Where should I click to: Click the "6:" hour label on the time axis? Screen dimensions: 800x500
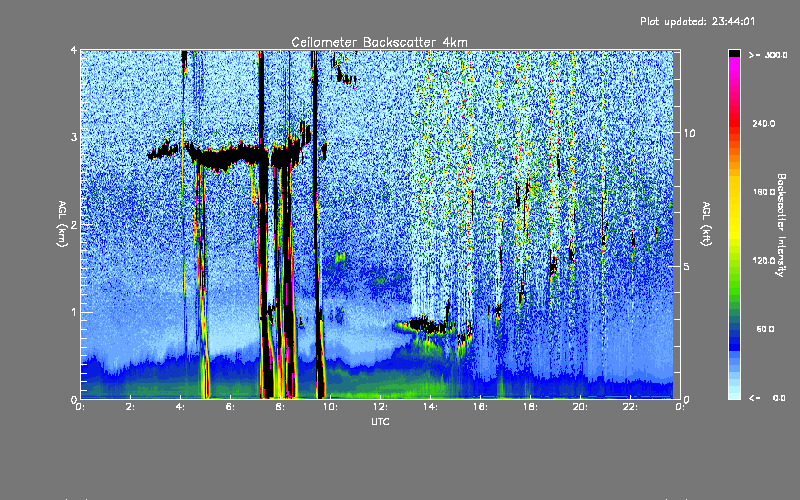click(231, 407)
